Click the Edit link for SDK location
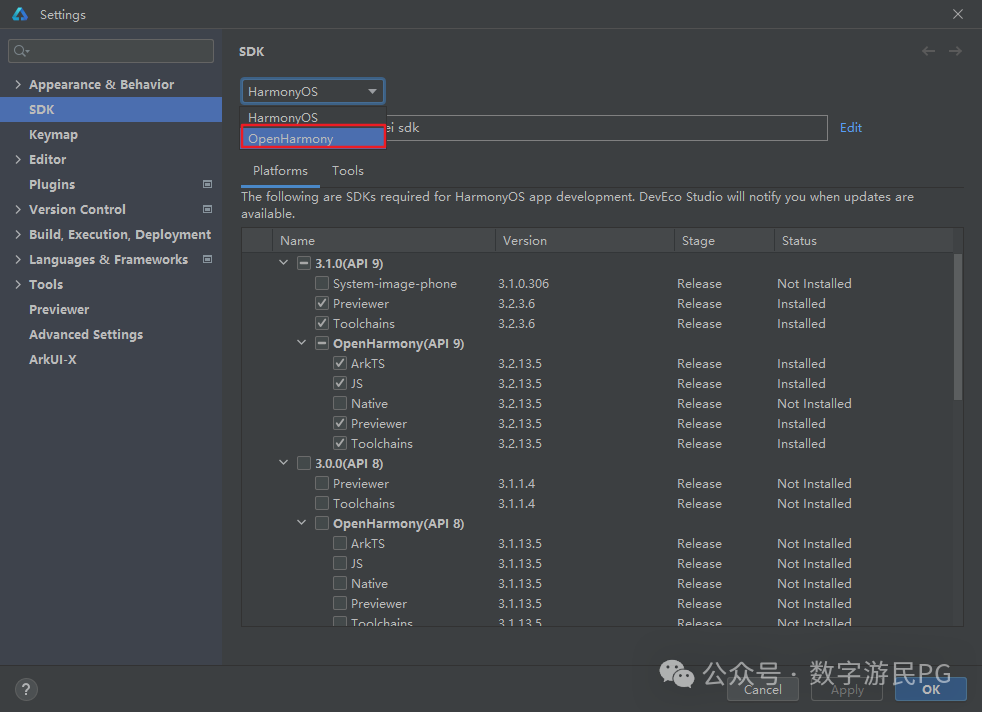 (x=850, y=128)
